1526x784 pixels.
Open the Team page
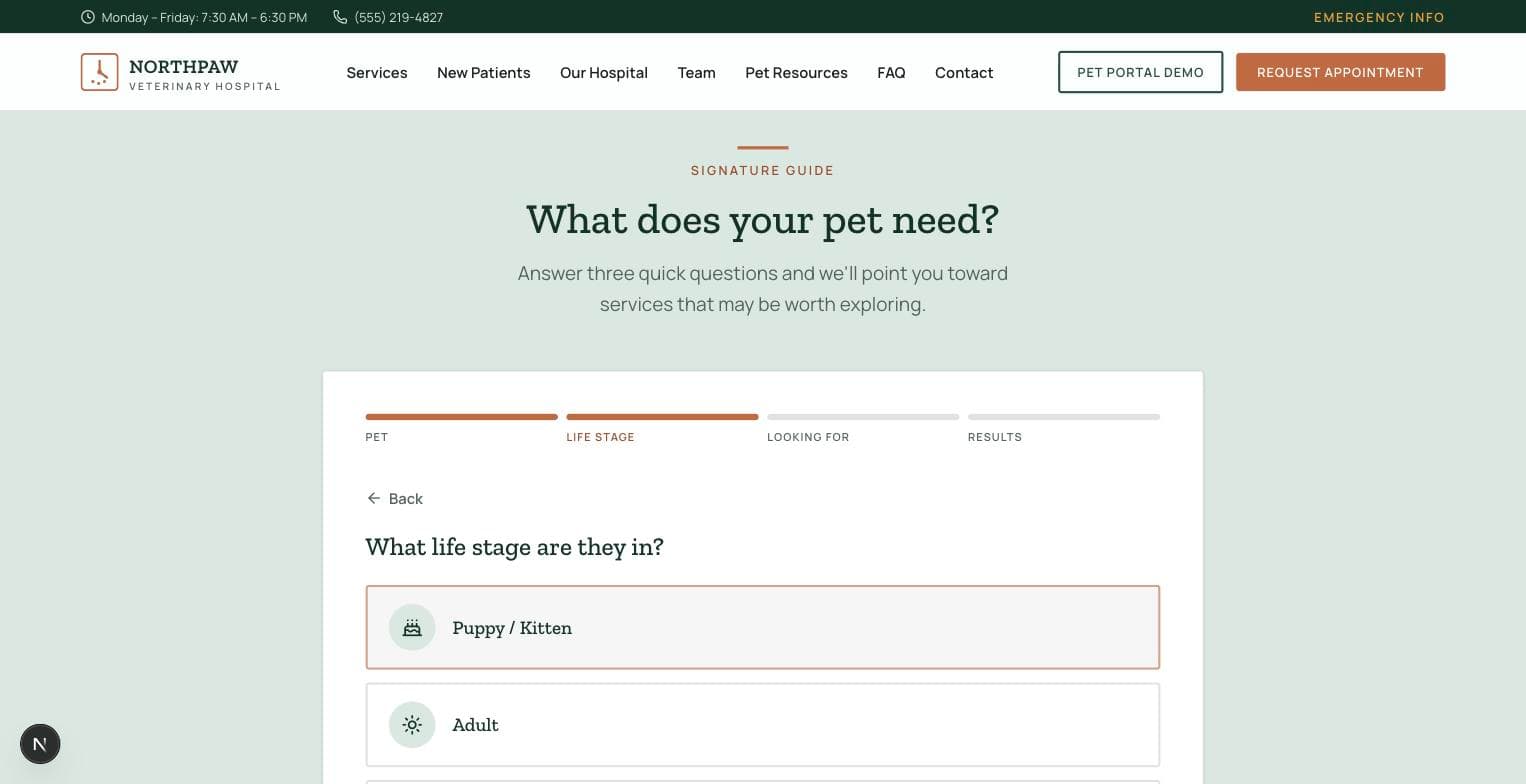tap(696, 72)
